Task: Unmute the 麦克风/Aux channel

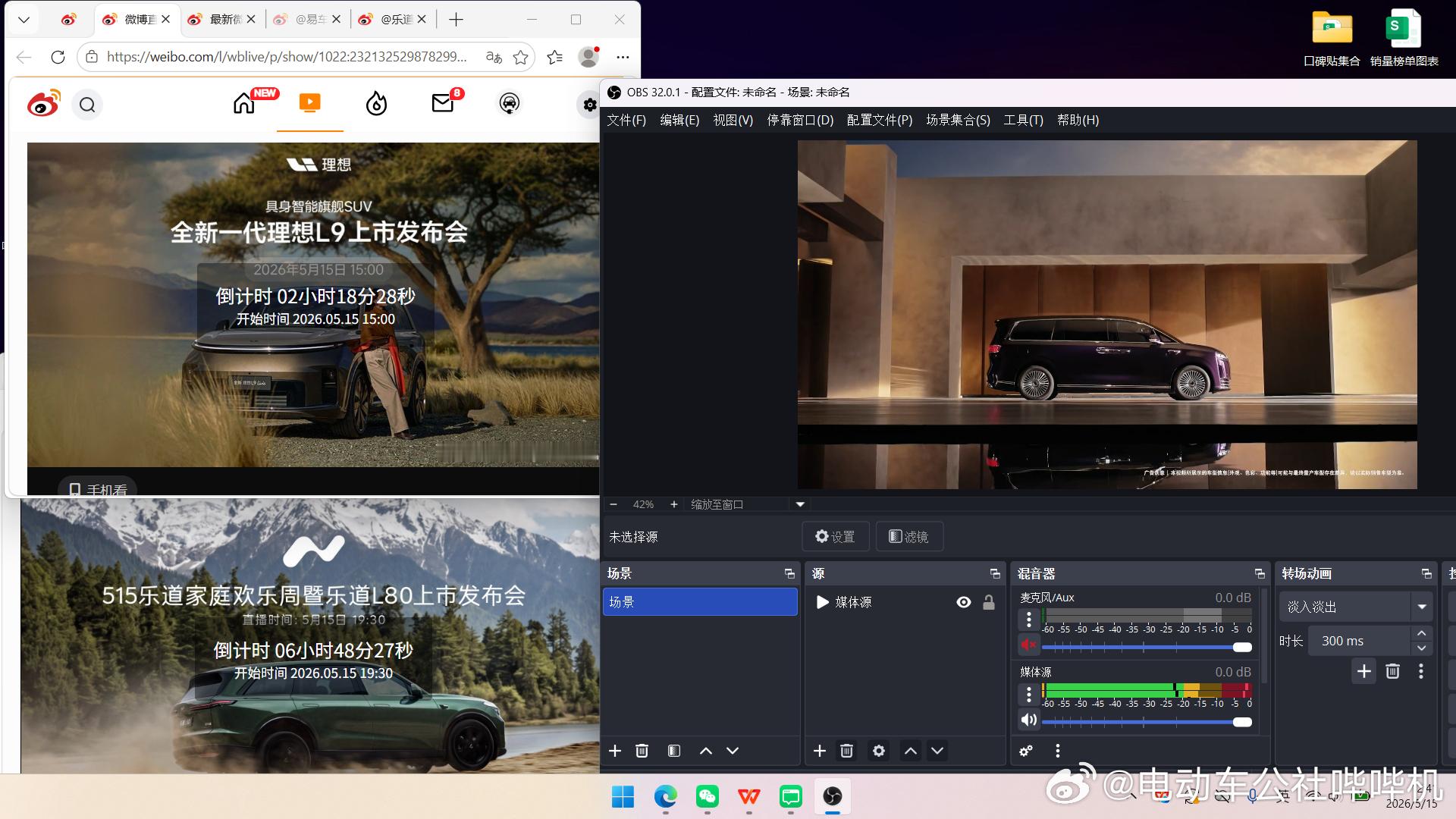Action: [x=1028, y=645]
